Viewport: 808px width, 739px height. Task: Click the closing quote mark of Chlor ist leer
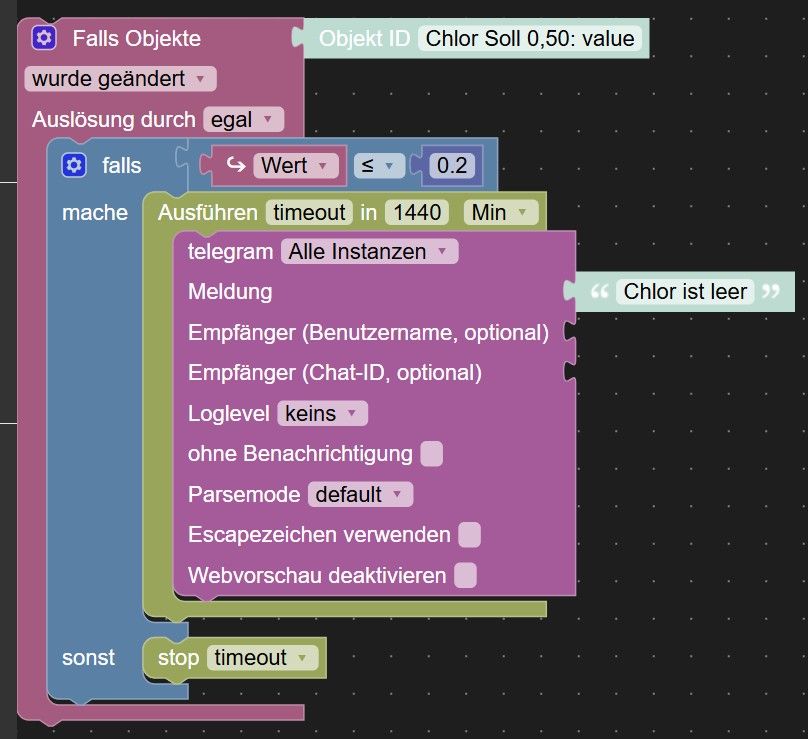point(771,291)
